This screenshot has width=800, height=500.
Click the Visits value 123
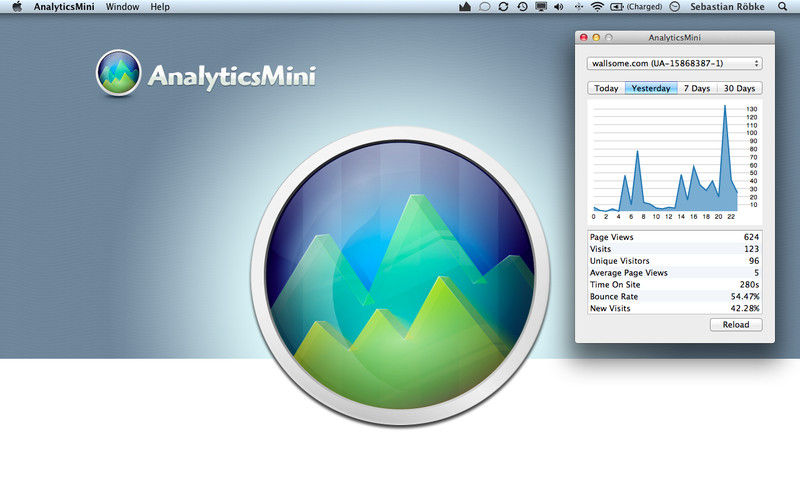click(x=751, y=249)
